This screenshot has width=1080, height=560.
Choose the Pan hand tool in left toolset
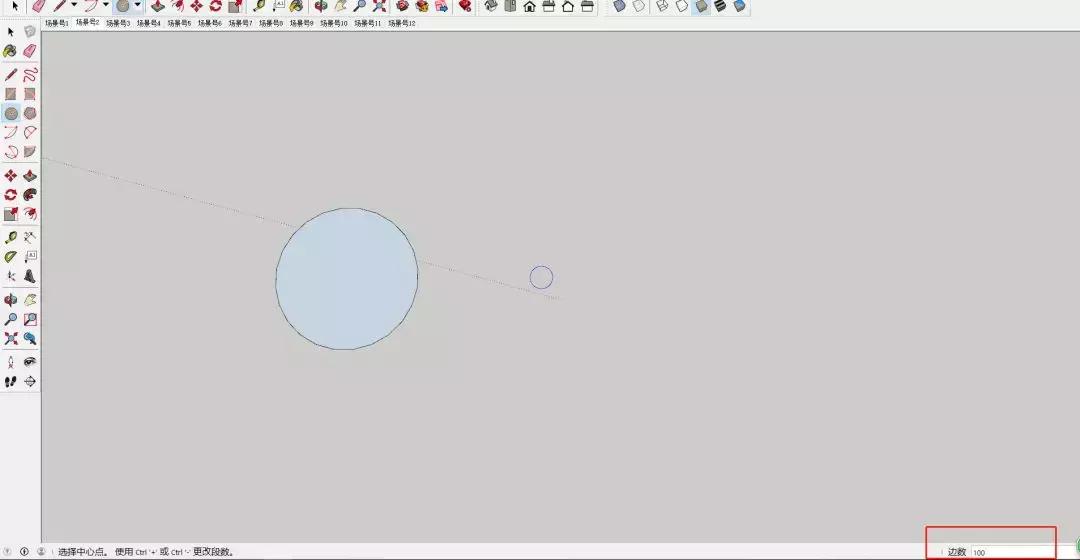point(30,300)
